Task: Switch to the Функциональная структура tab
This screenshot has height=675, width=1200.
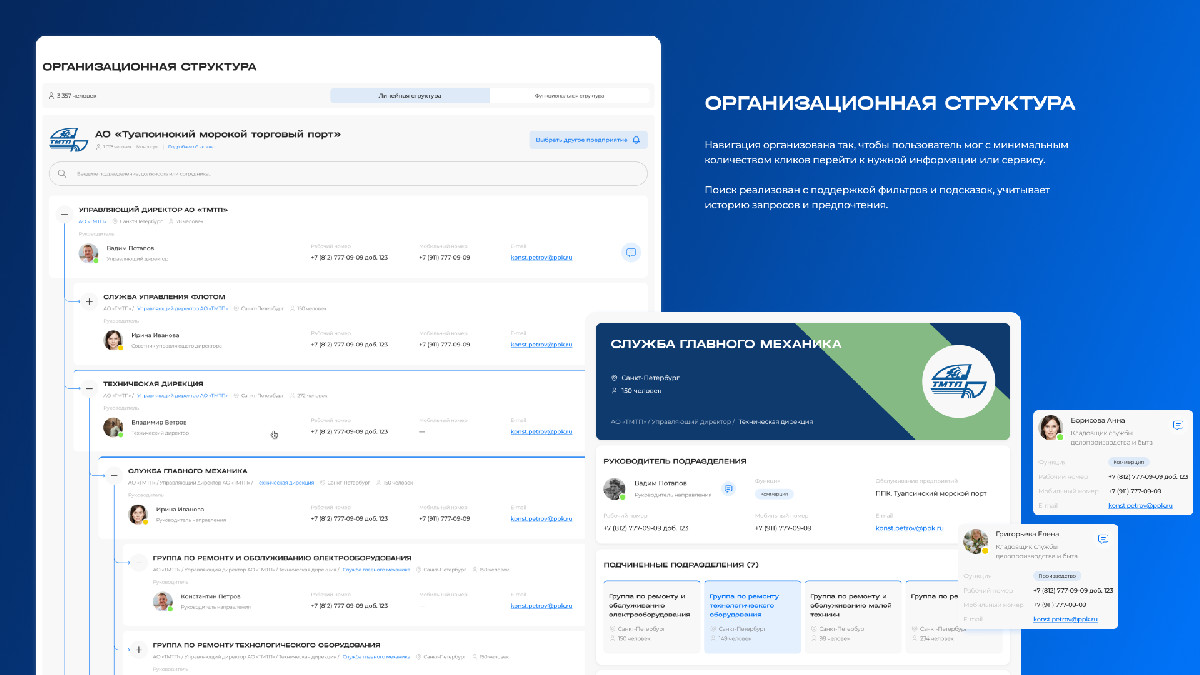Action: (570, 96)
